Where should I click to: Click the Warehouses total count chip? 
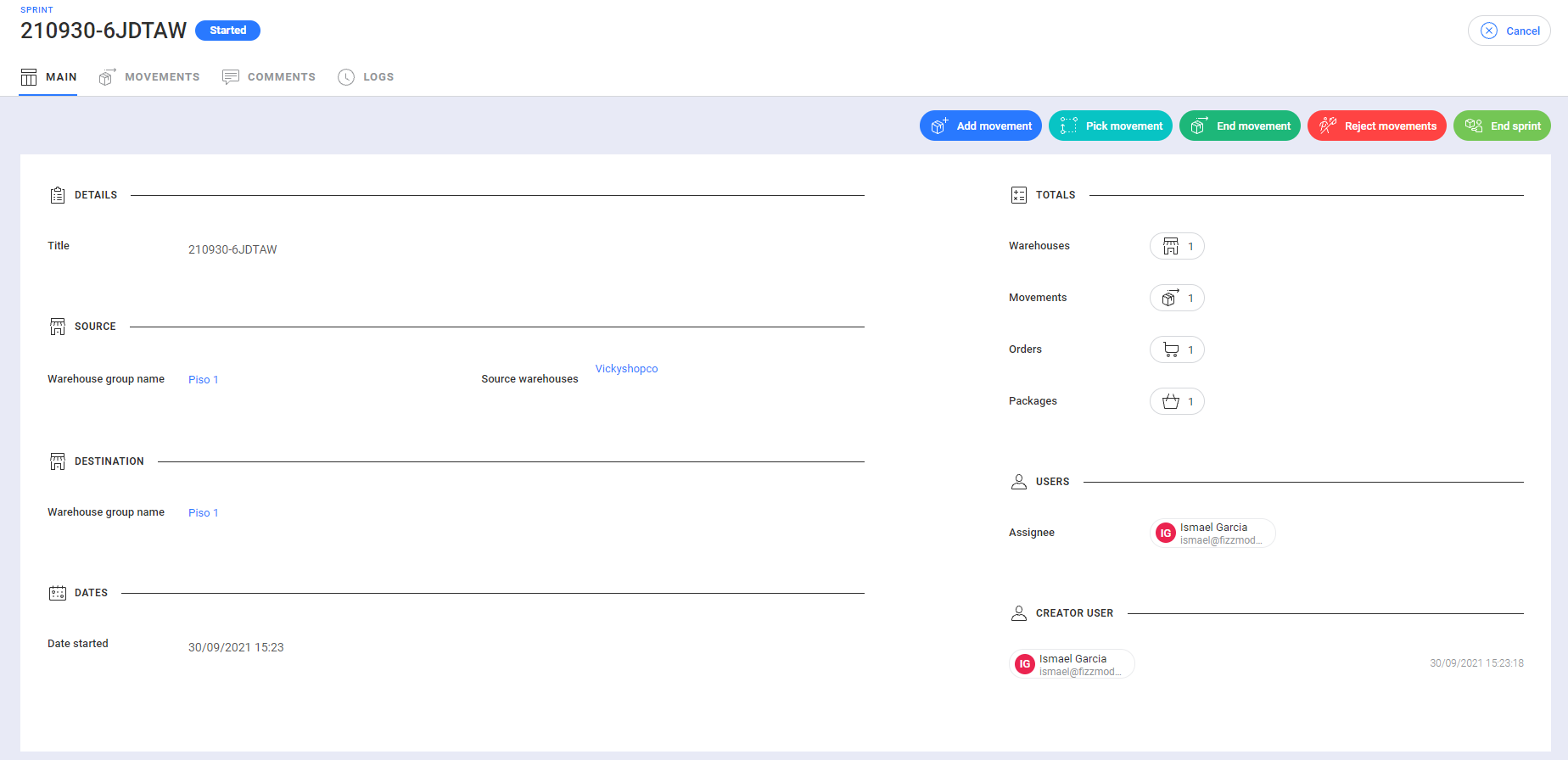click(1177, 246)
